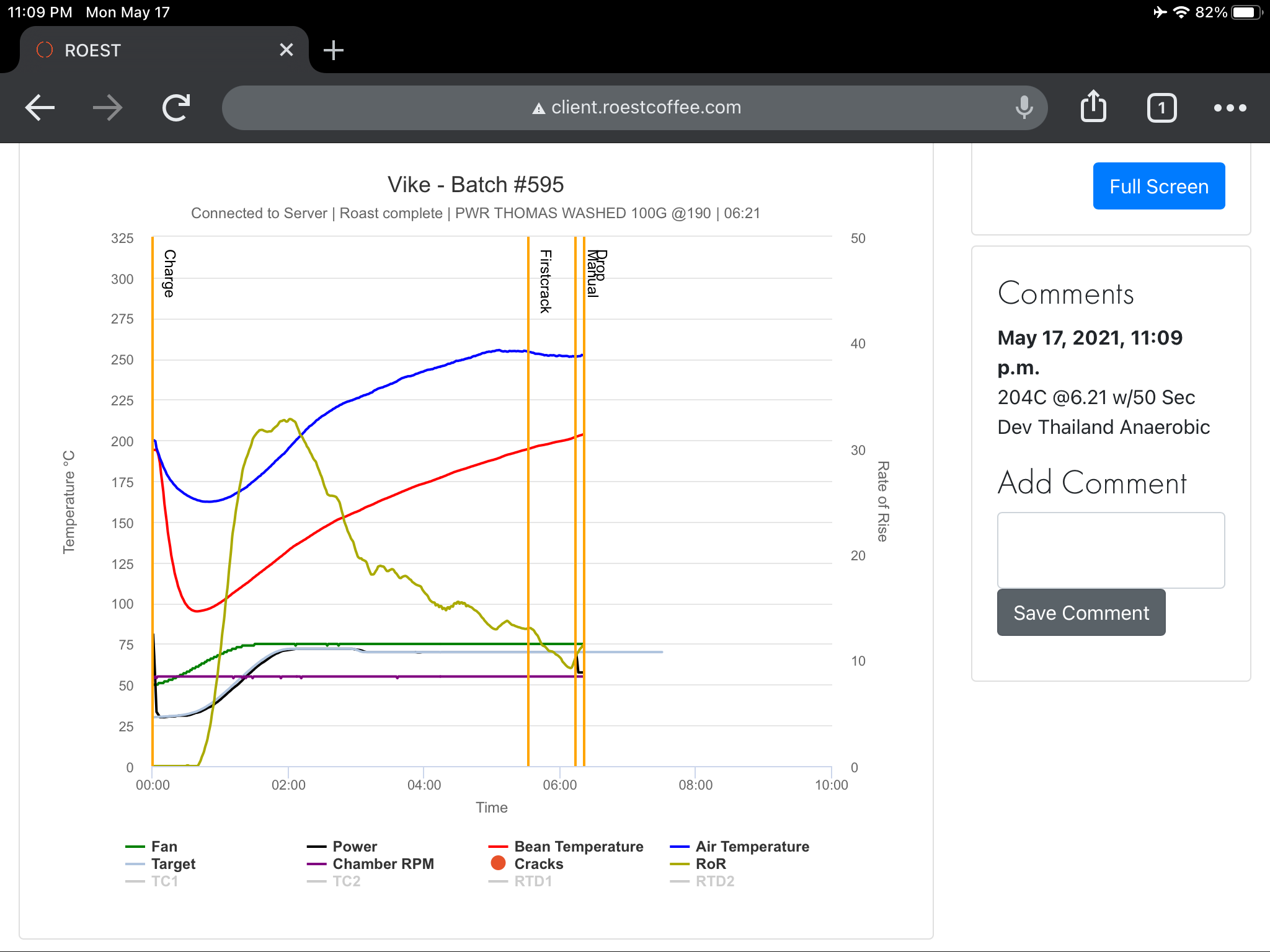Click the Full Screen button

point(1158,187)
